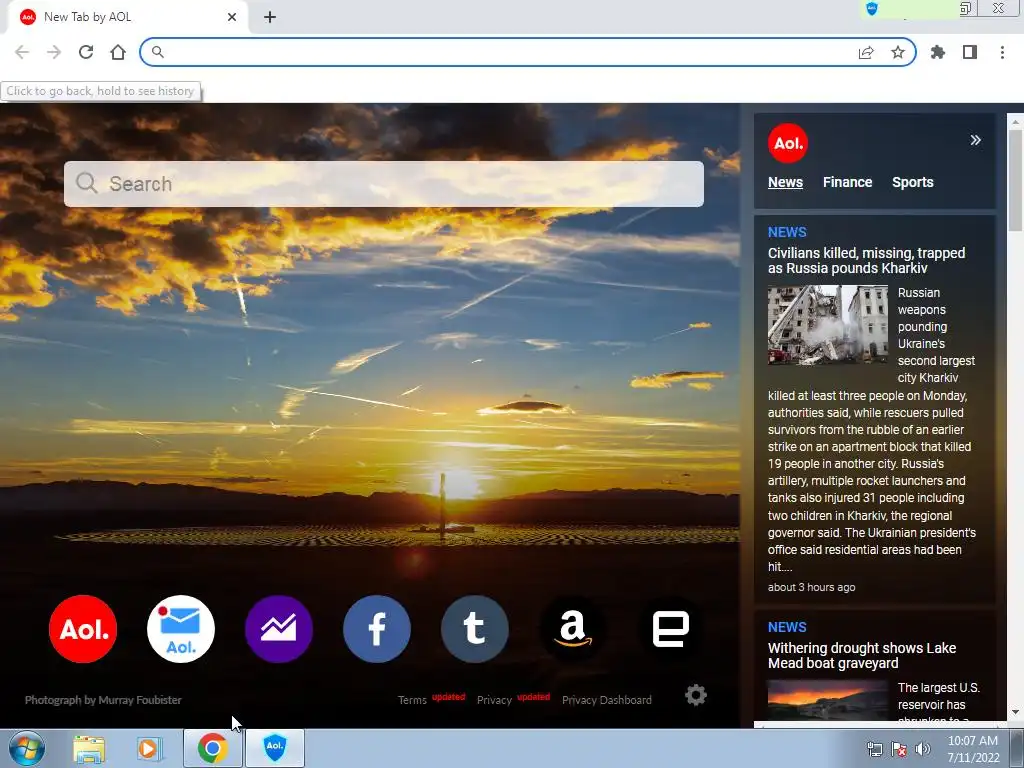The image size is (1024, 768).
Task: Click the AOL Search box
Action: (x=384, y=184)
